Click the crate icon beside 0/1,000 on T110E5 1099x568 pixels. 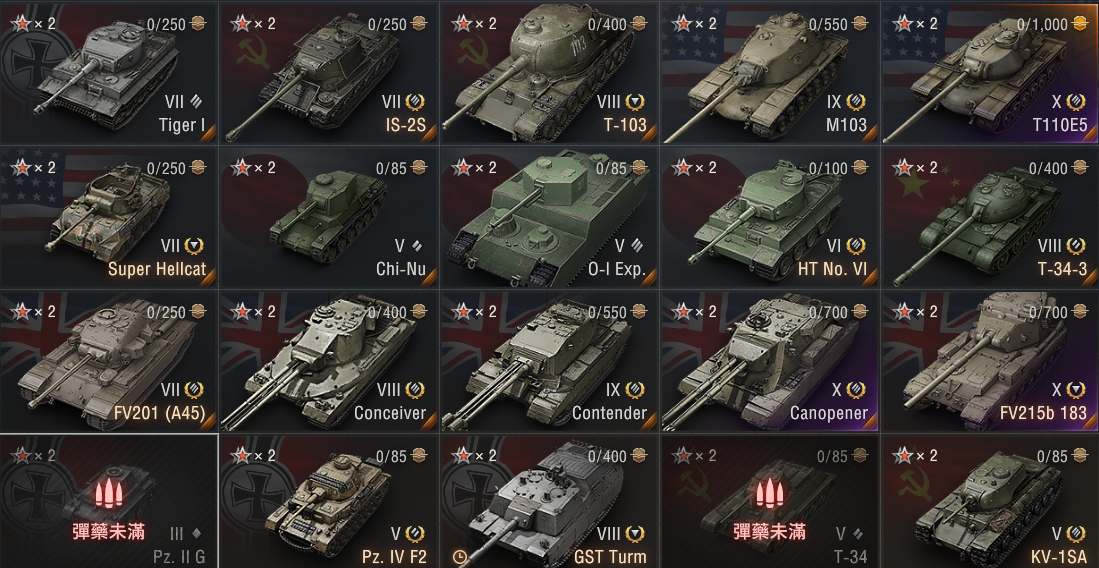[x=1079, y=25]
